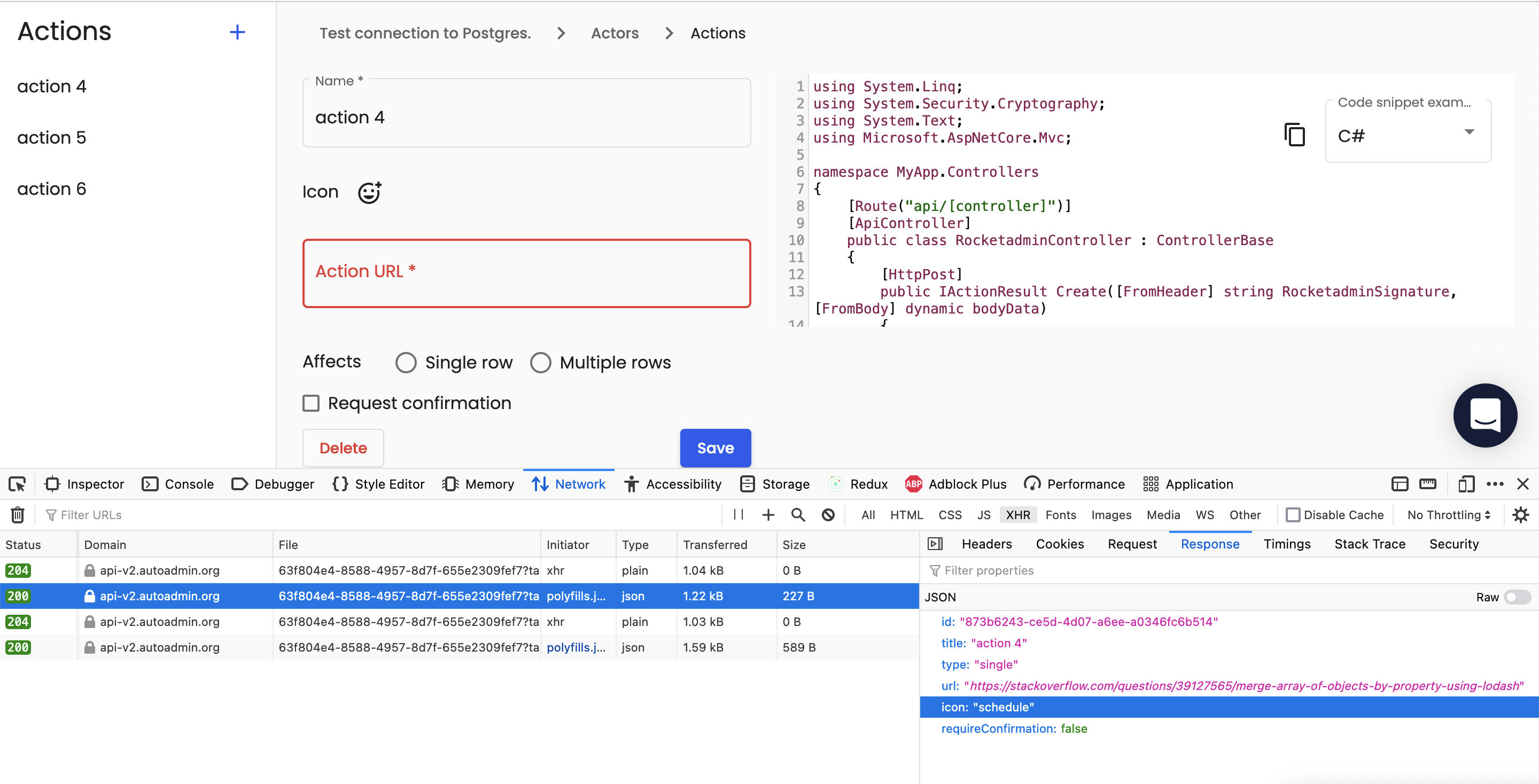The height and width of the screenshot is (784, 1539).
Task: Click the Save button
Action: [x=715, y=448]
